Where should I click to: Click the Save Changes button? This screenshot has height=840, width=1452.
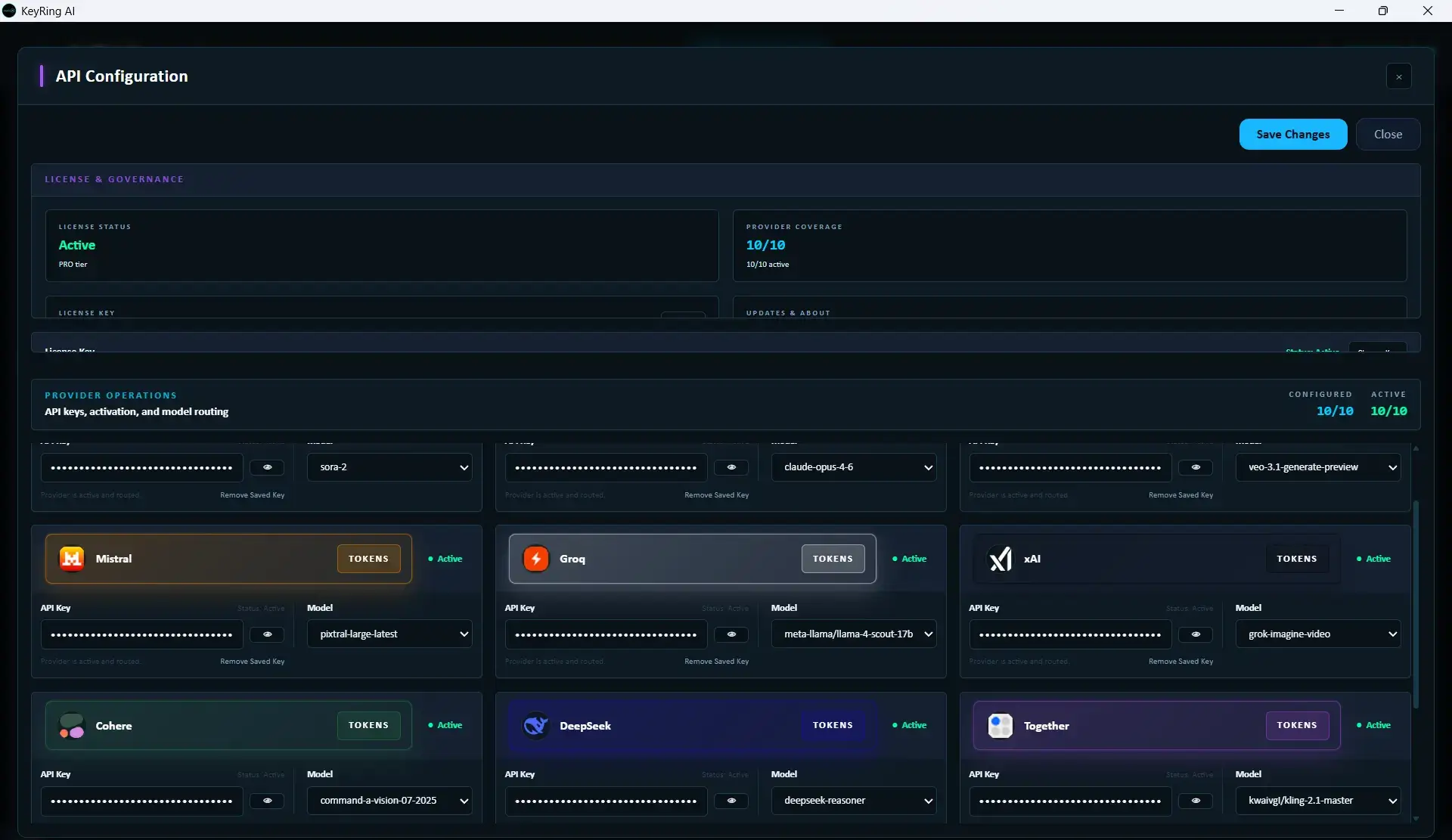click(1292, 135)
